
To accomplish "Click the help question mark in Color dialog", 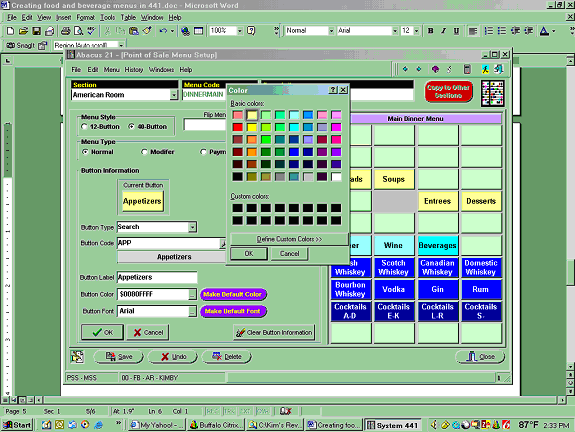I will [333, 90].
